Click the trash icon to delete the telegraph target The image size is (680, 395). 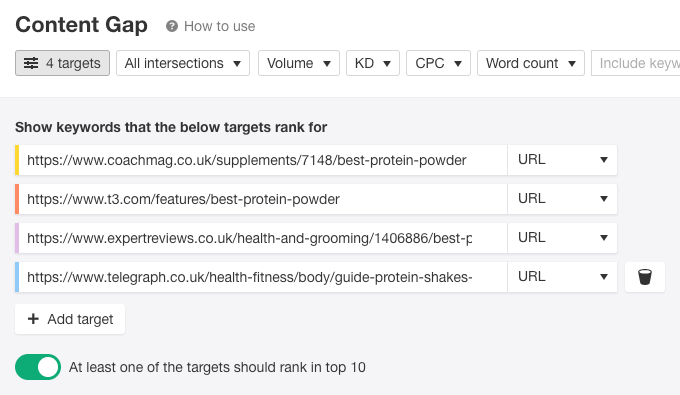tap(644, 277)
